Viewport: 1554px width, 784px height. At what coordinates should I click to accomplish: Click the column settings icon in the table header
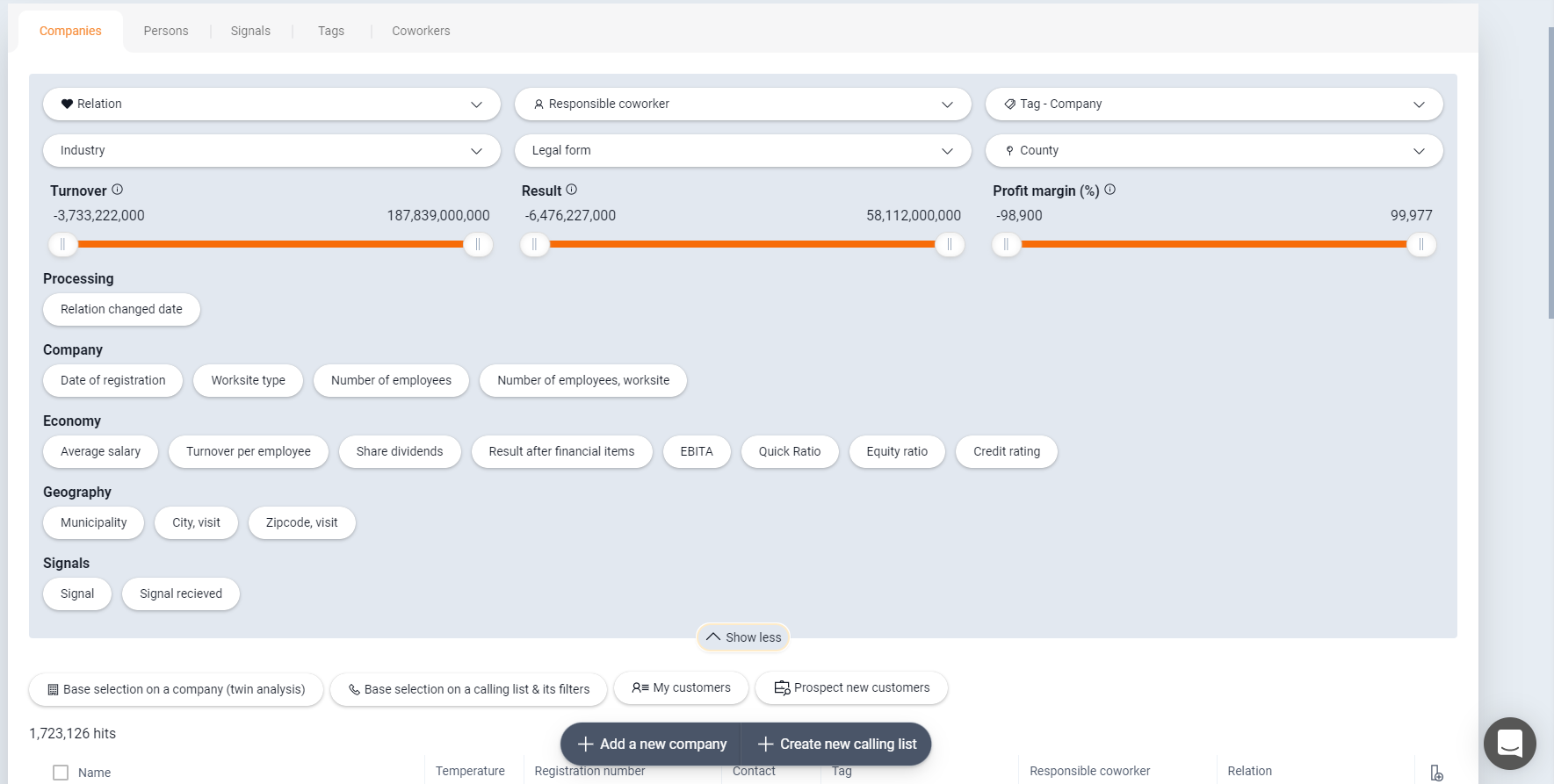pos(1436,773)
